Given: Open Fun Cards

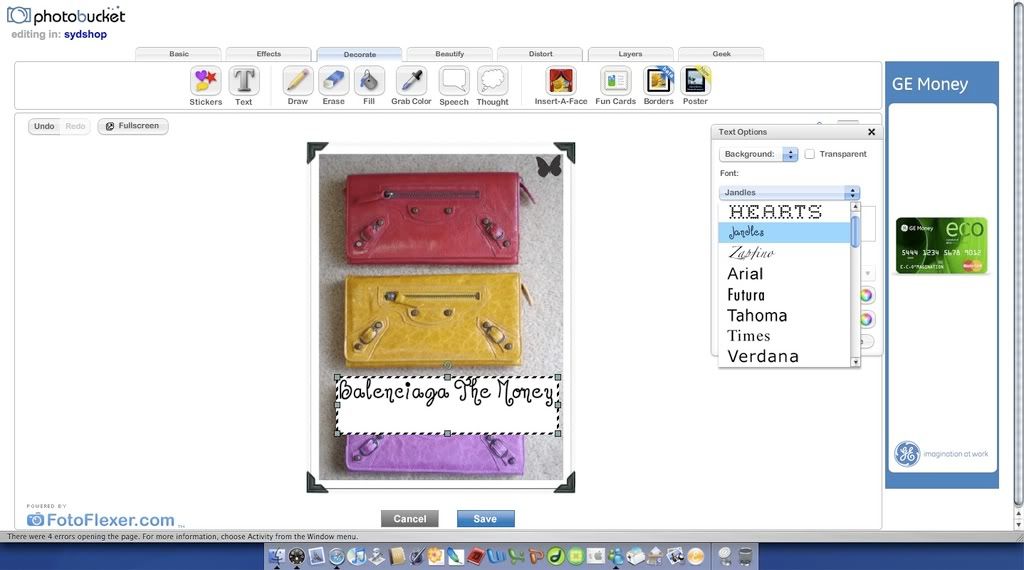Looking at the screenshot, I should click(x=615, y=86).
